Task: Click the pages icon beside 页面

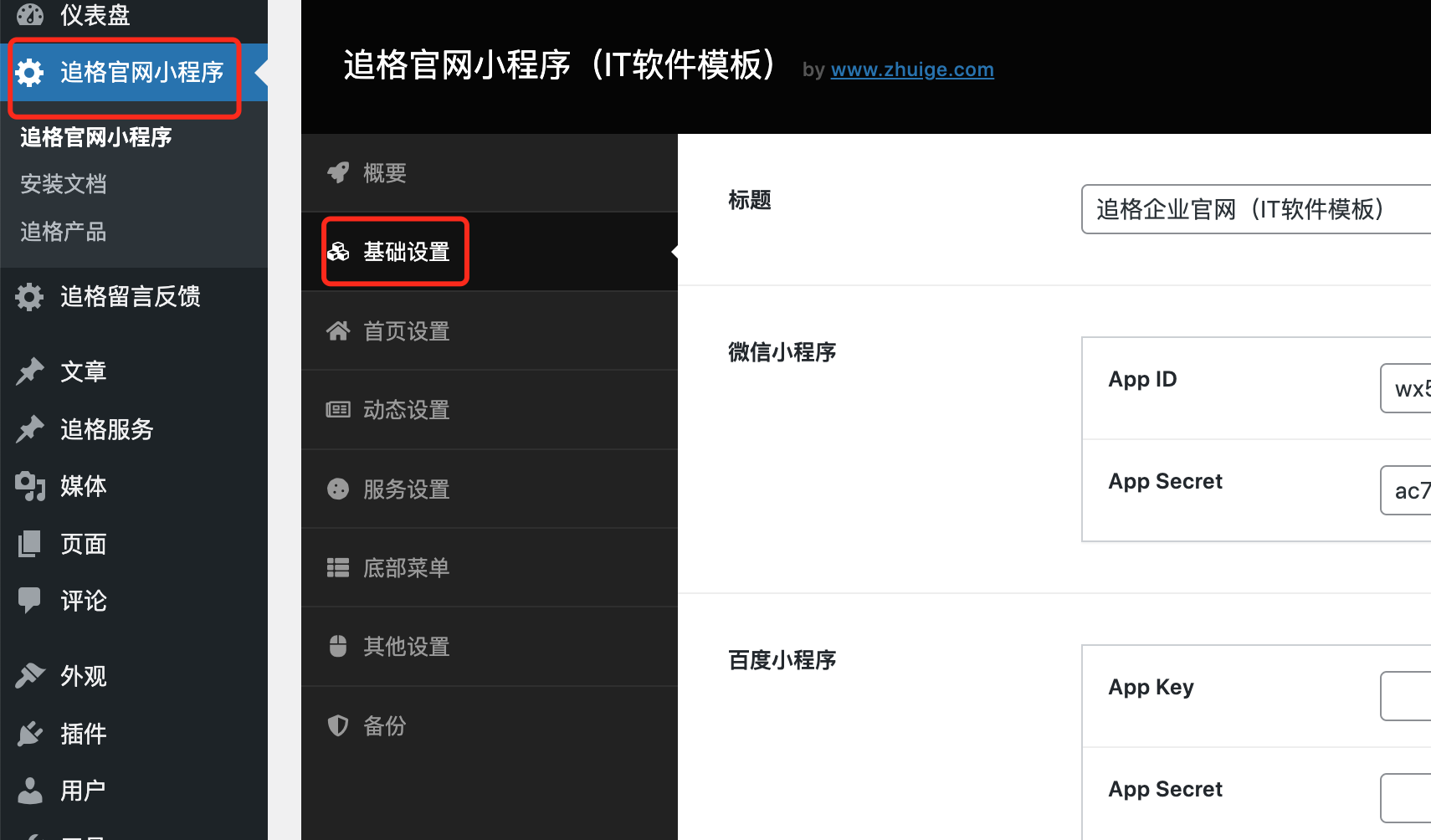Action: coord(29,544)
